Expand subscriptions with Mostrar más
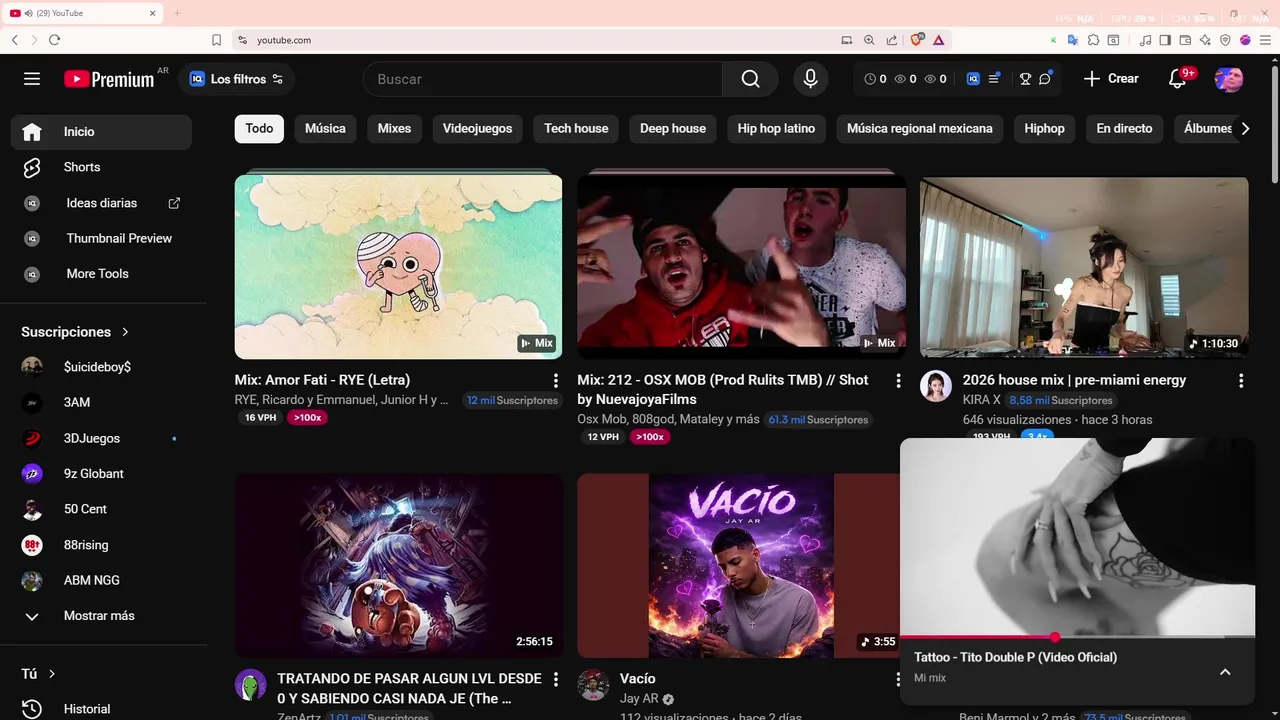1280x720 pixels. coord(101,616)
